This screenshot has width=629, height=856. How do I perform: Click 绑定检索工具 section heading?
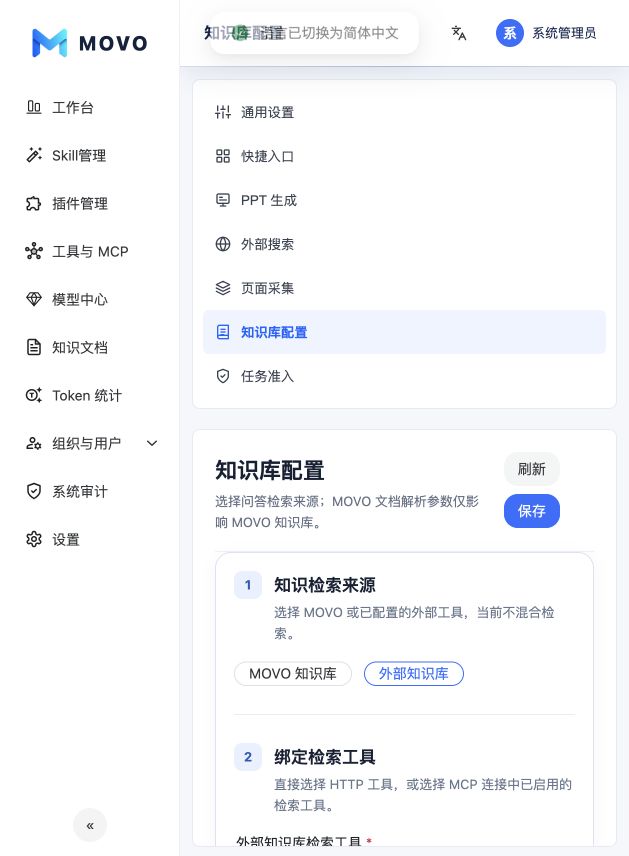coord(324,757)
